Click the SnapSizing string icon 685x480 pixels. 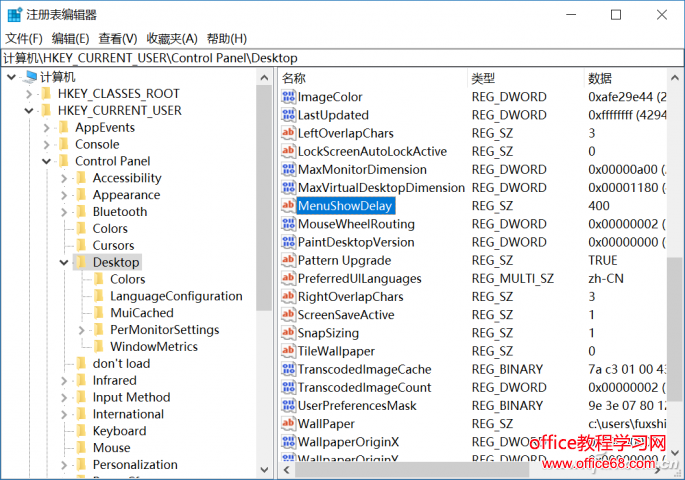pyautogui.click(x=288, y=333)
